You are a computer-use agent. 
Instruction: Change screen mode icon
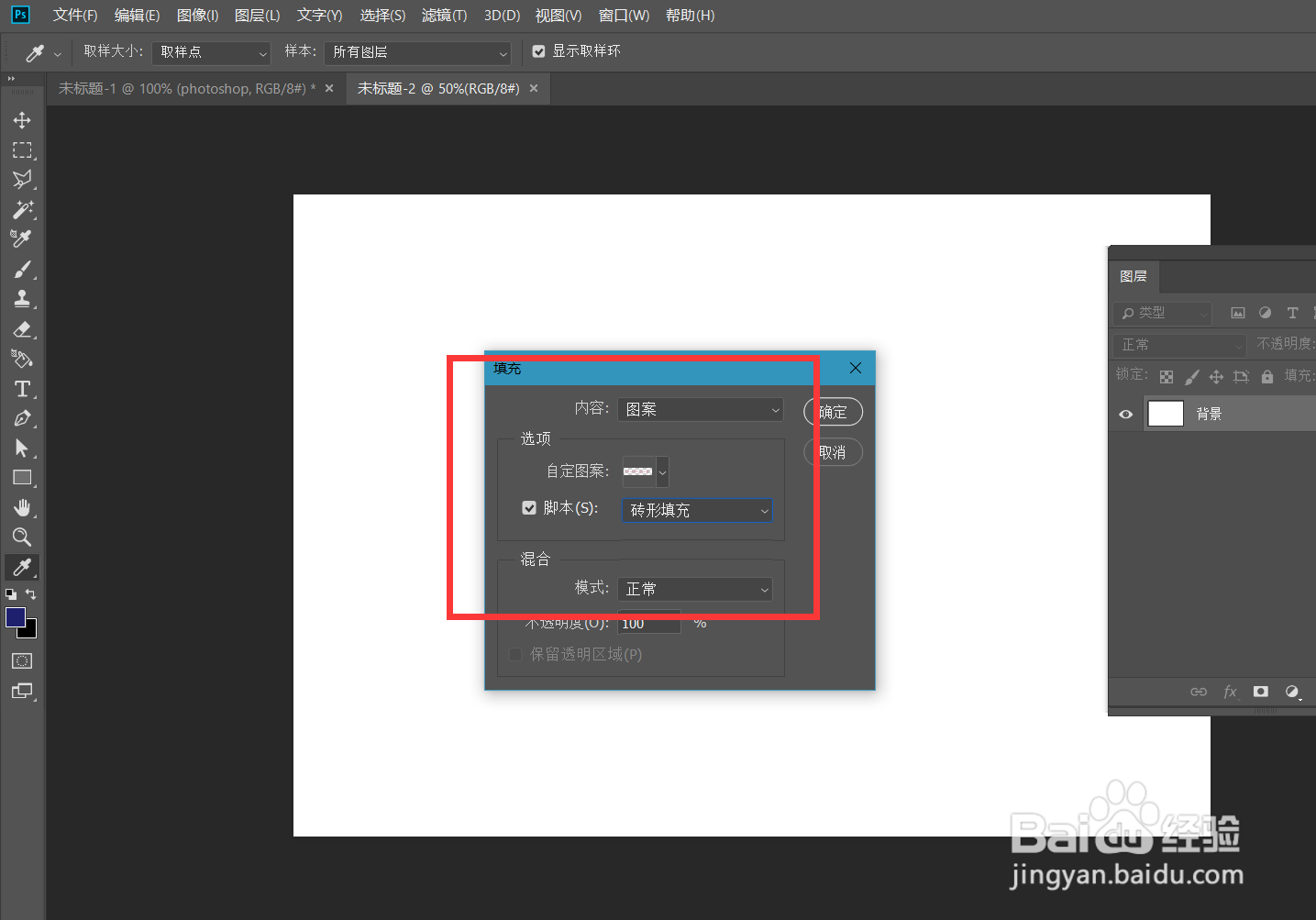pos(22,692)
